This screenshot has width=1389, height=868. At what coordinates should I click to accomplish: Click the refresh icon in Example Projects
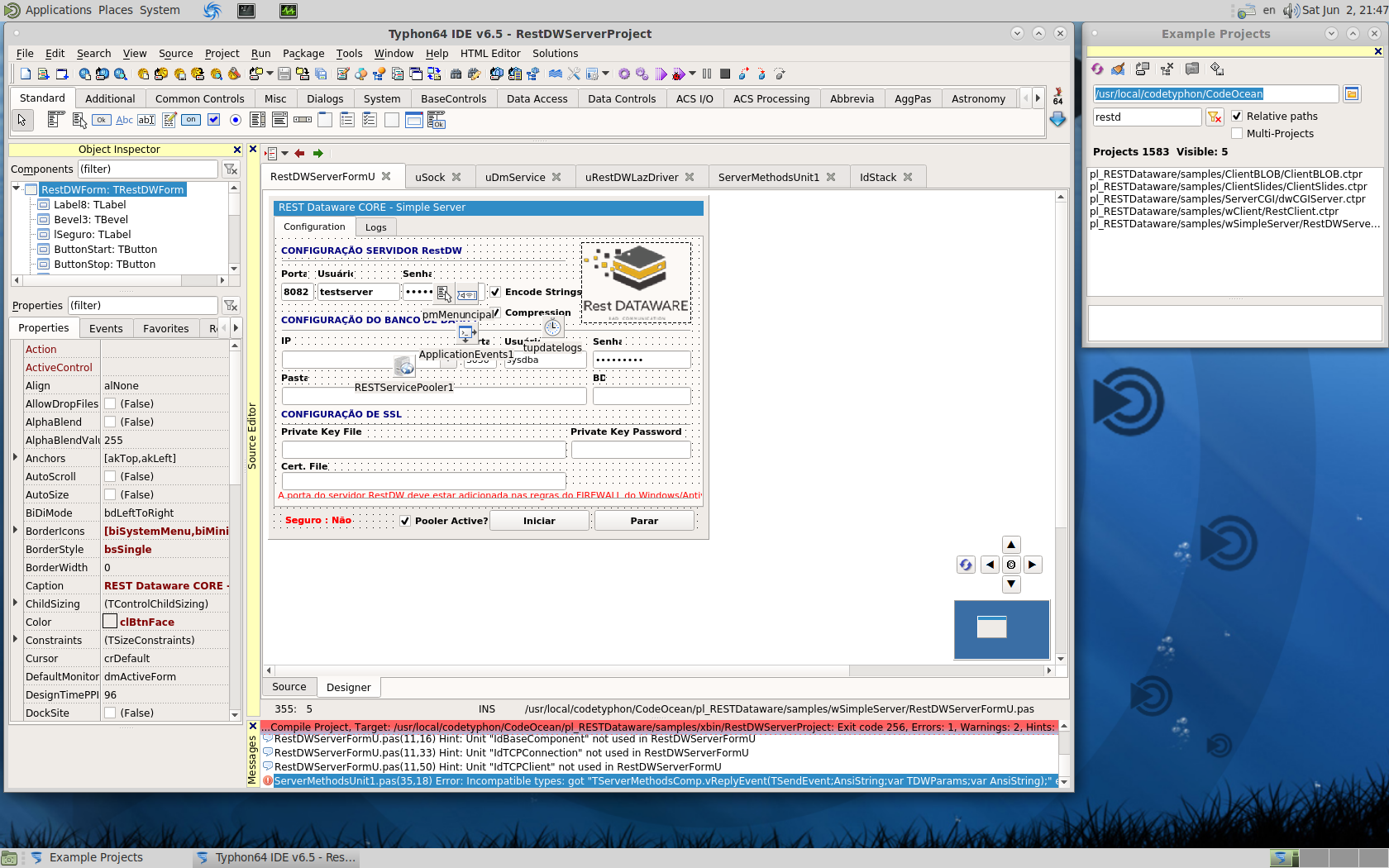[x=1097, y=69]
